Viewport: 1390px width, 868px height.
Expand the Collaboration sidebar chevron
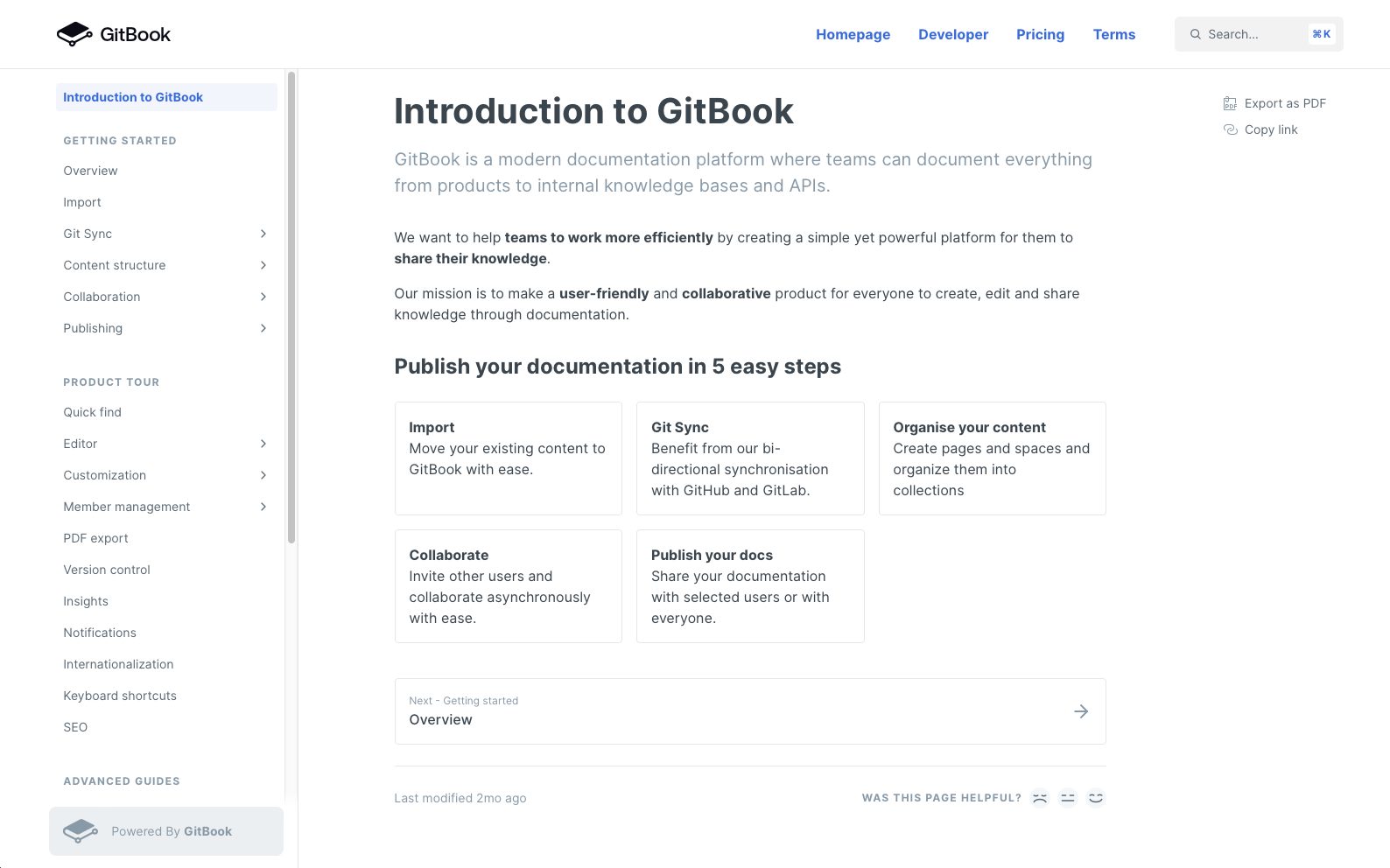263,297
